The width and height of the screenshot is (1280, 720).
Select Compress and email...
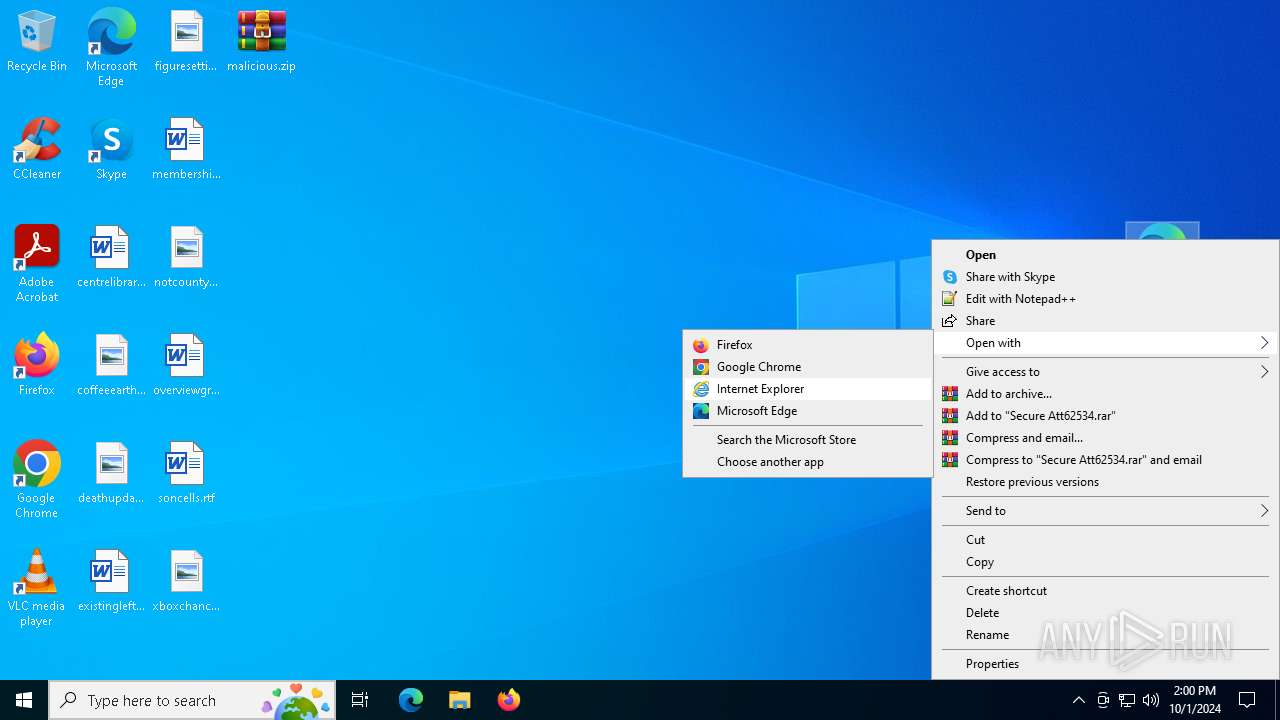(1106, 438)
